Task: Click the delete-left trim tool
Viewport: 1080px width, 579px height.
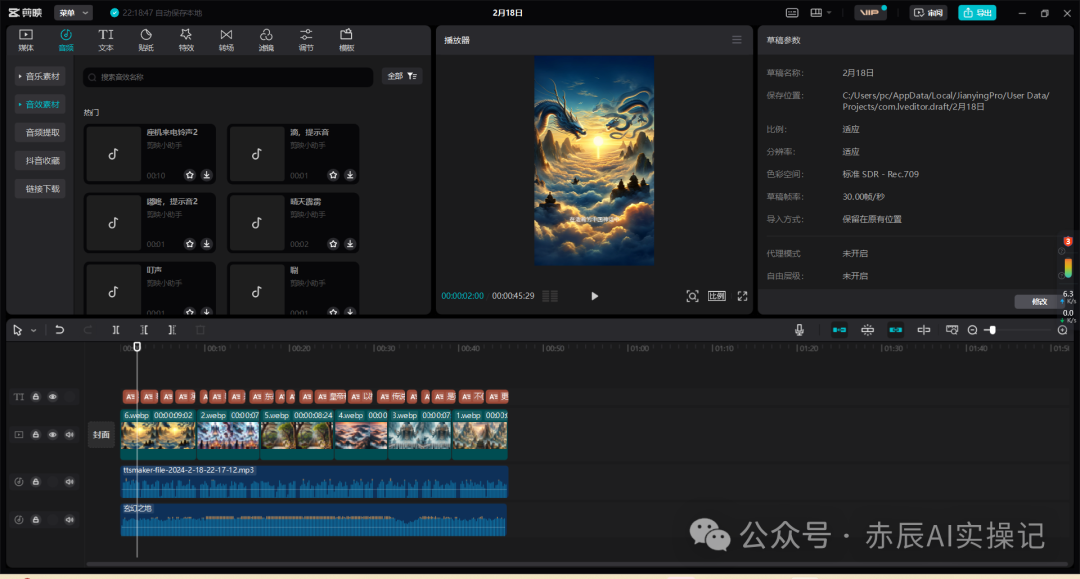Action: click(144, 330)
